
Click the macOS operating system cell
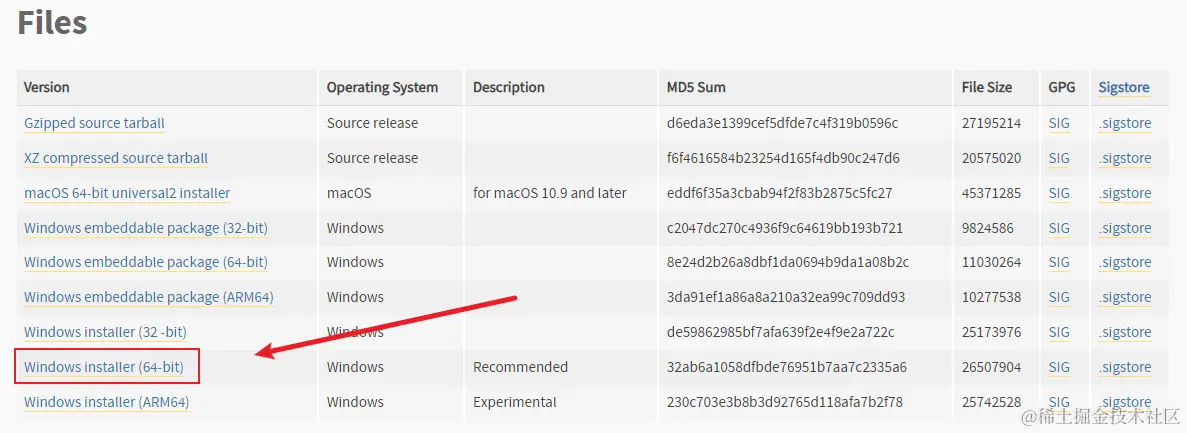[349, 193]
